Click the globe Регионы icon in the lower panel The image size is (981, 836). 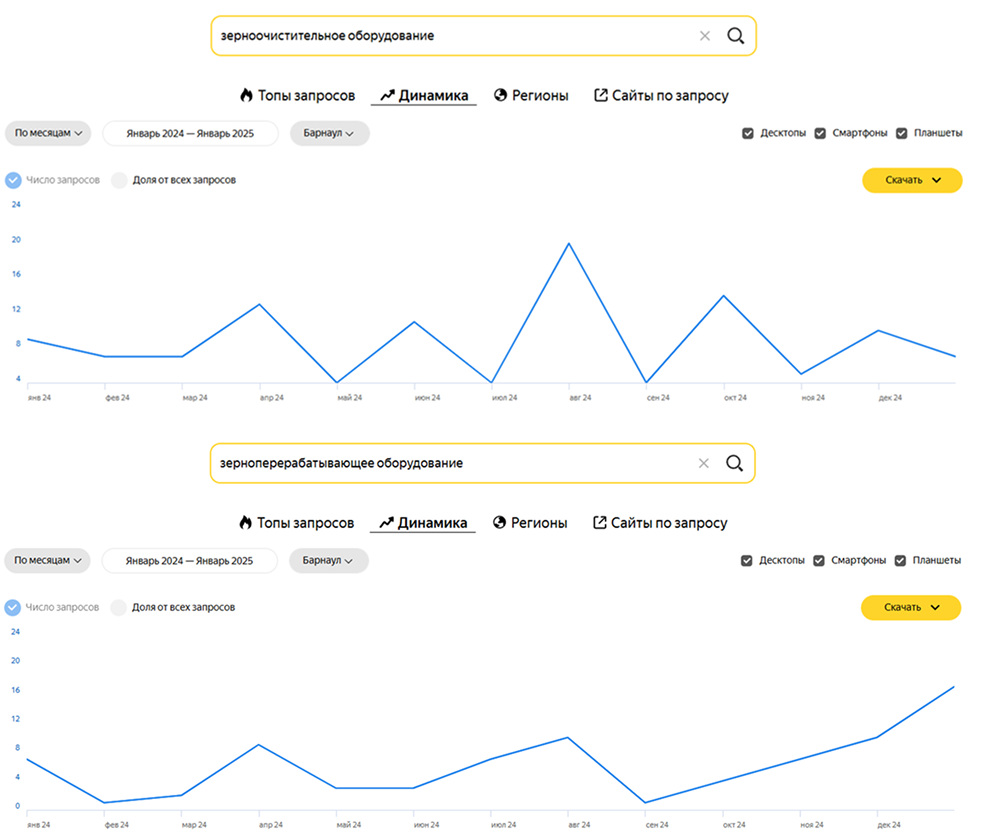pos(499,522)
